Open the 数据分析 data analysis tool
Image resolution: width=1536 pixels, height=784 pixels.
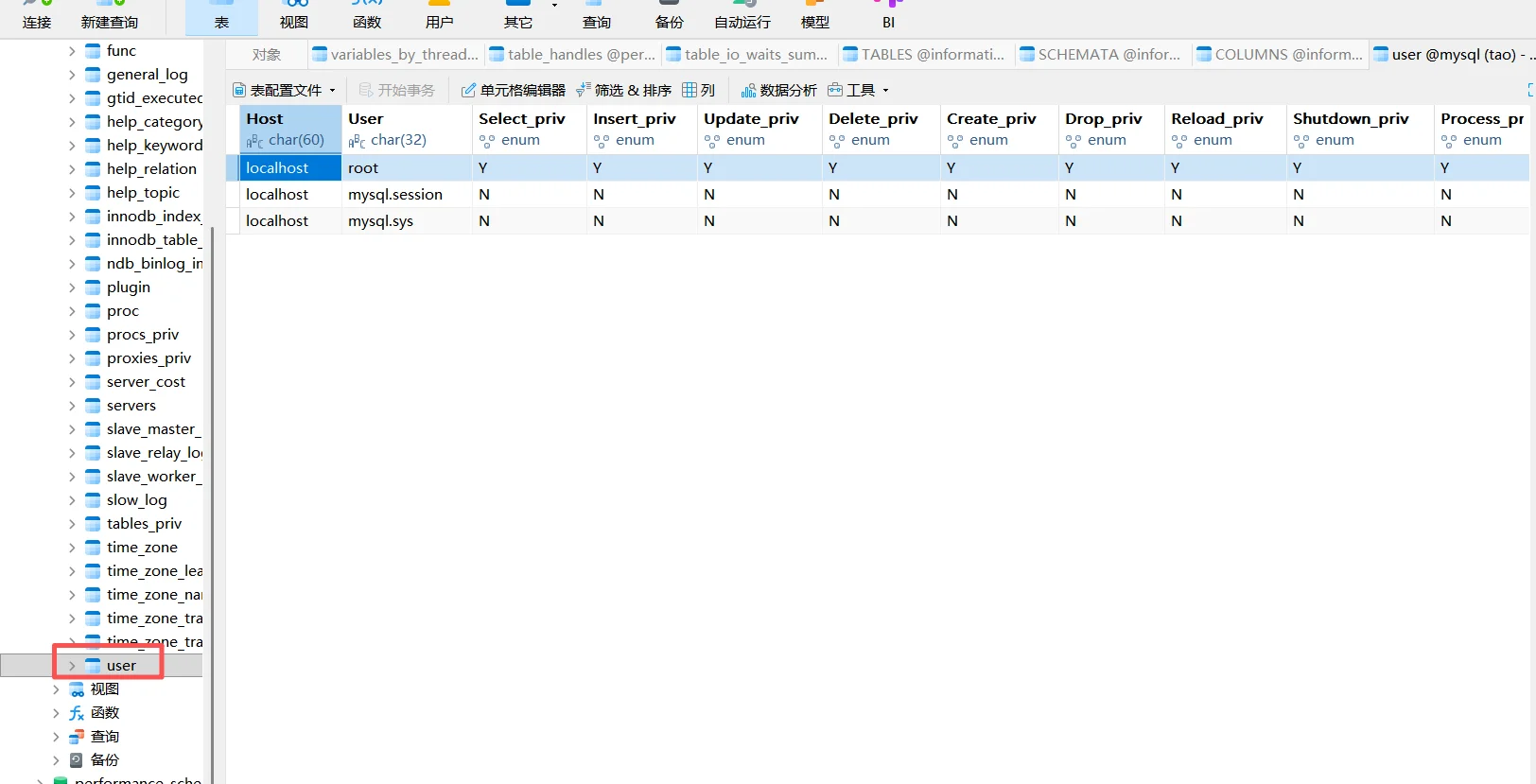point(778,90)
